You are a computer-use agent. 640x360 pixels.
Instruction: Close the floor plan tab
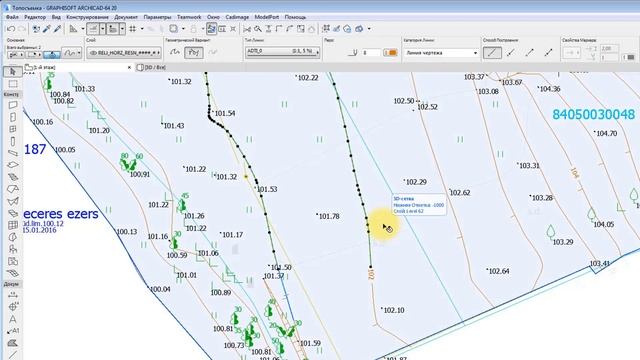[129, 67]
